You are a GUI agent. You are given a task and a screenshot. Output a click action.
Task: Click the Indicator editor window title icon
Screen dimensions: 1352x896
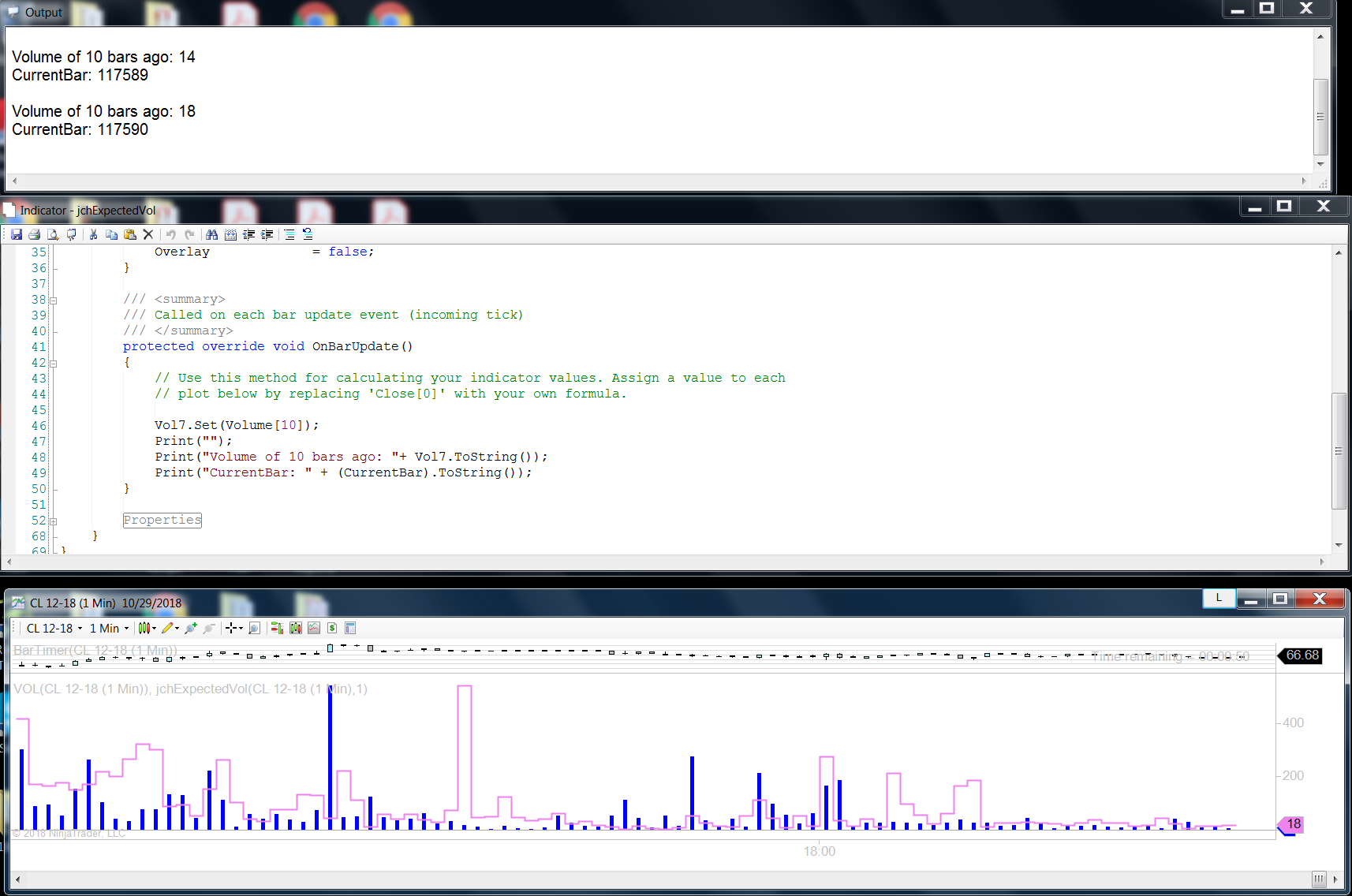click(9, 210)
